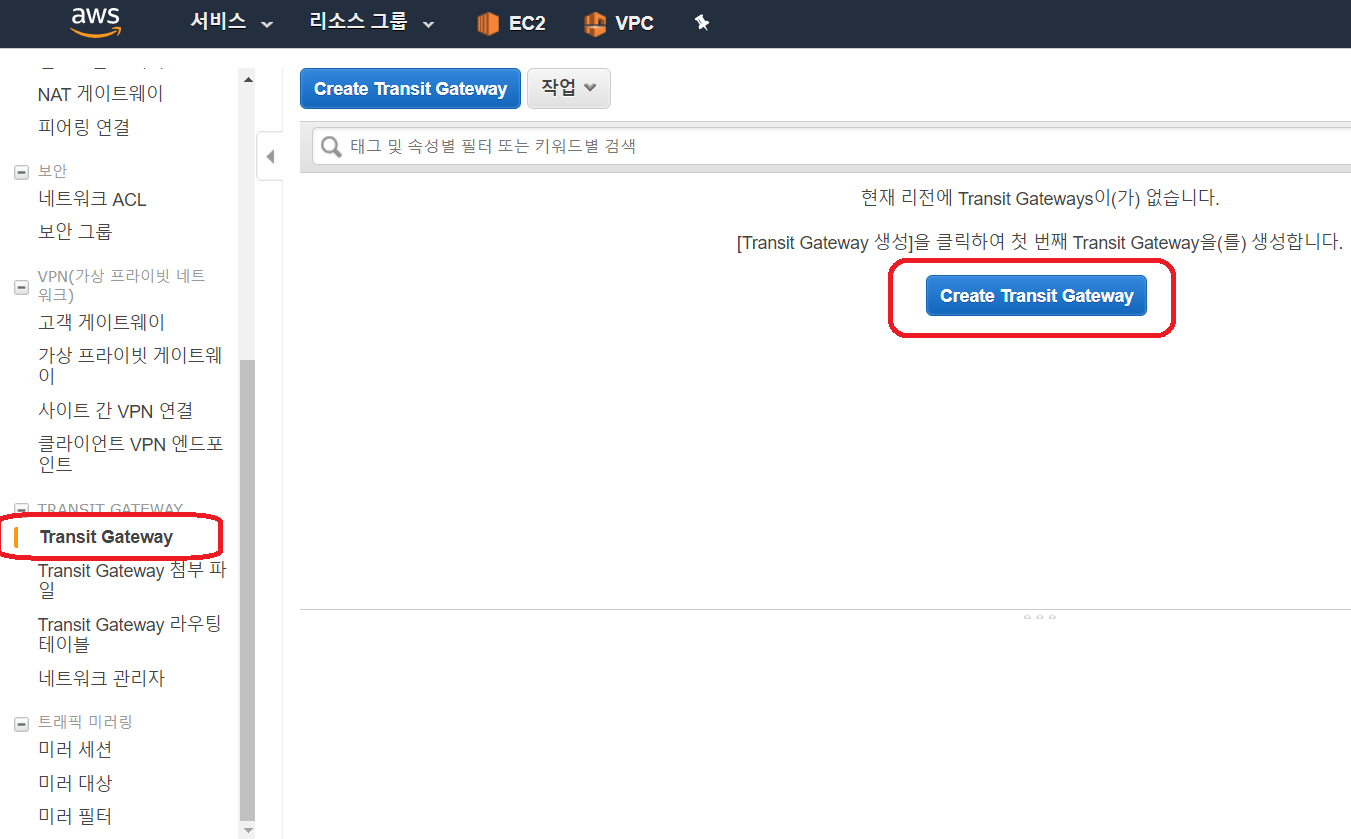The width and height of the screenshot is (1351, 839).
Task: Click the search magnifier icon
Action: [x=331, y=147]
